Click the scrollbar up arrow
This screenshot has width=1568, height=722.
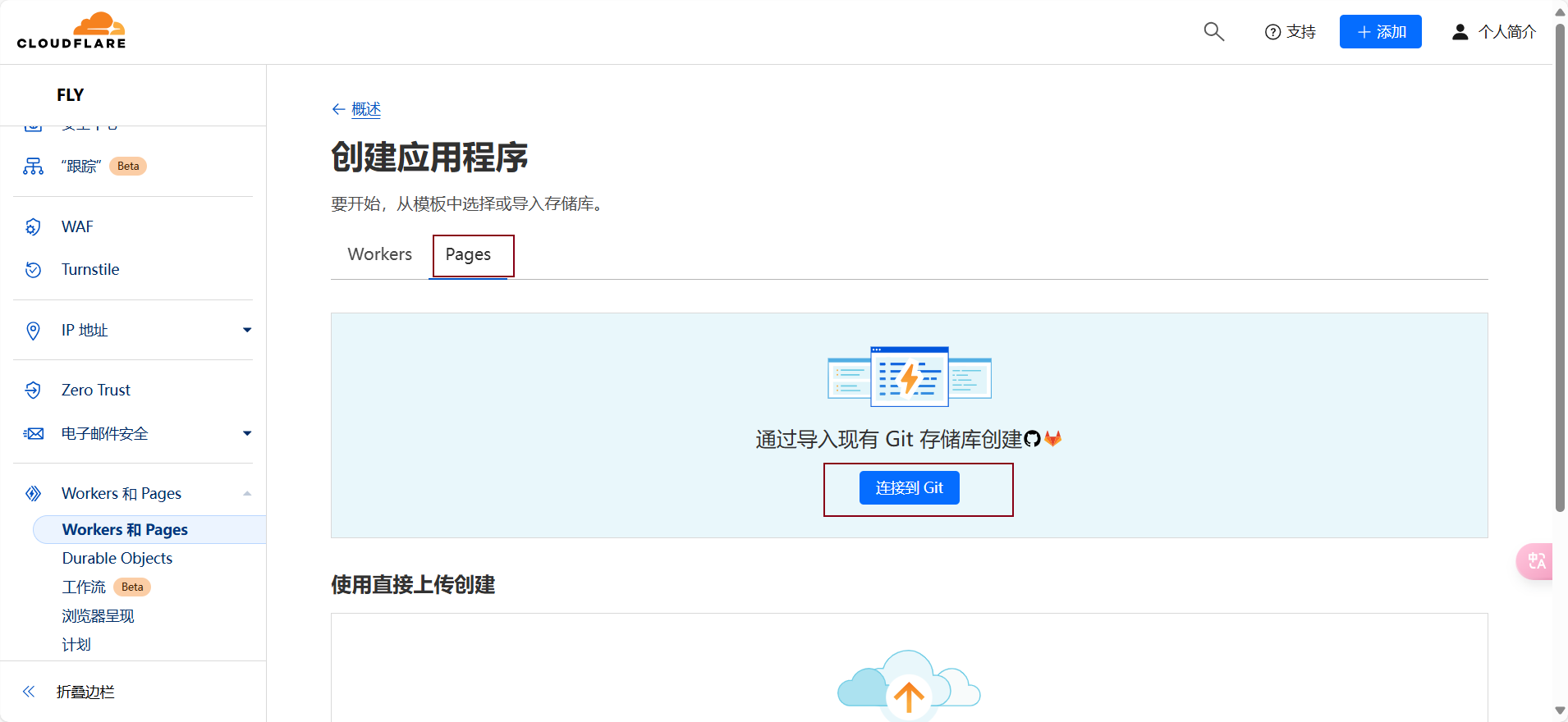[1560, 11]
